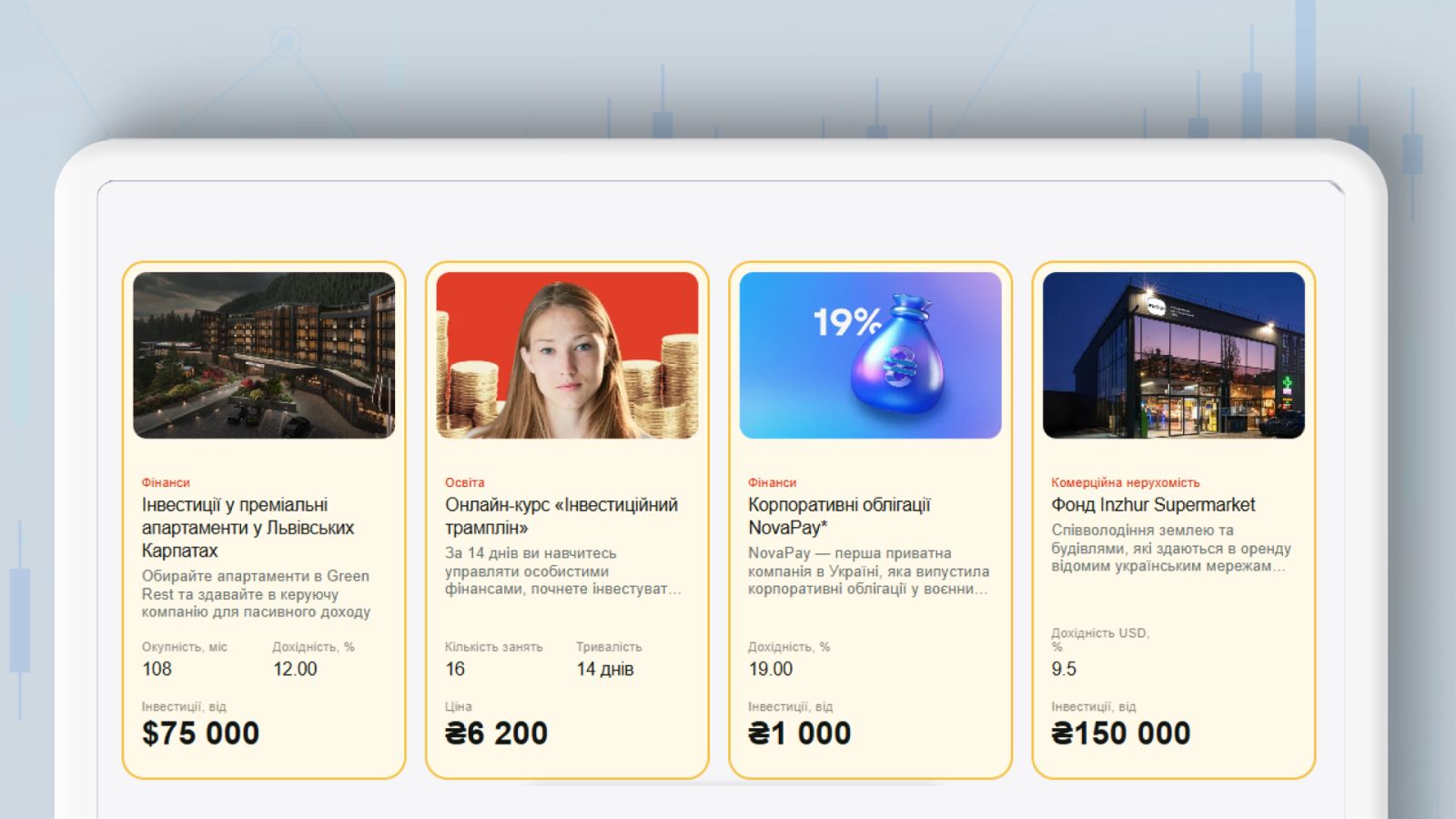Click the $75 000 investment price
The image size is (1456, 819).
(x=200, y=733)
